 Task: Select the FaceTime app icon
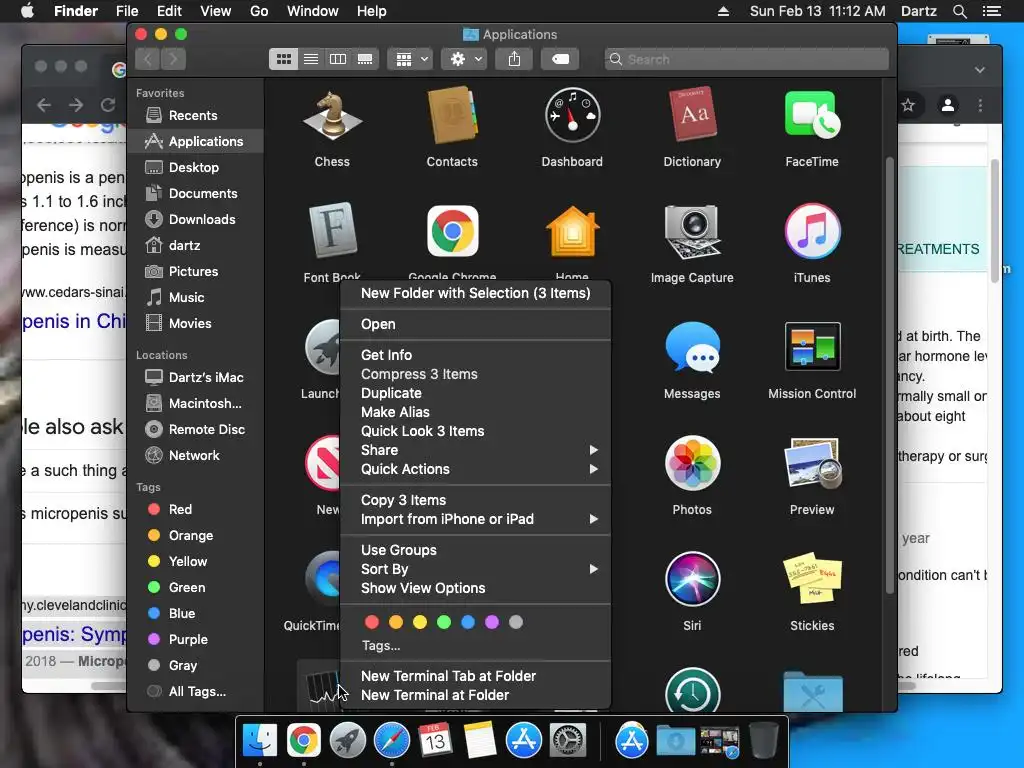point(812,115)
